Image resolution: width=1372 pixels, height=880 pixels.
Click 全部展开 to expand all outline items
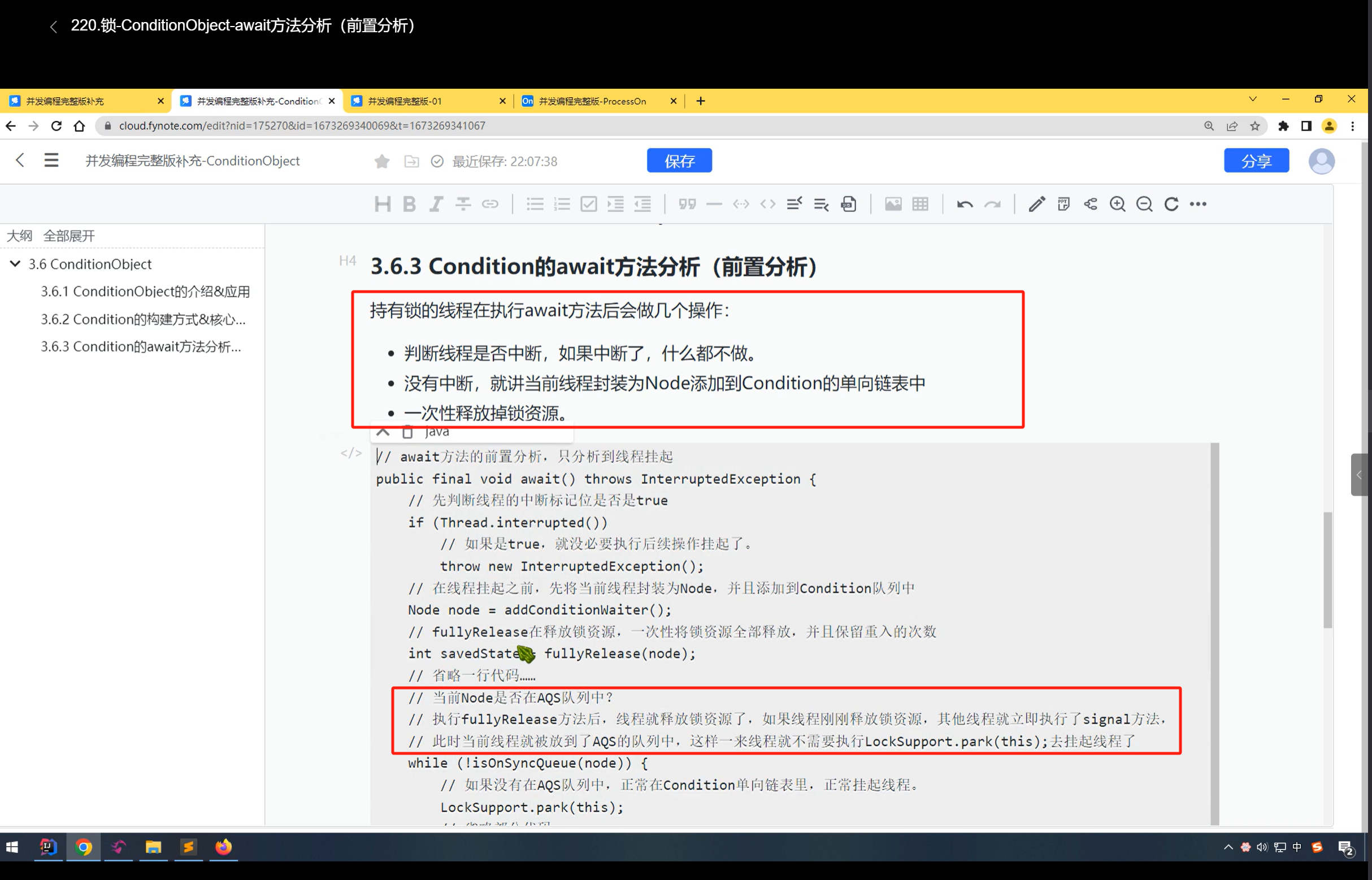70,236
